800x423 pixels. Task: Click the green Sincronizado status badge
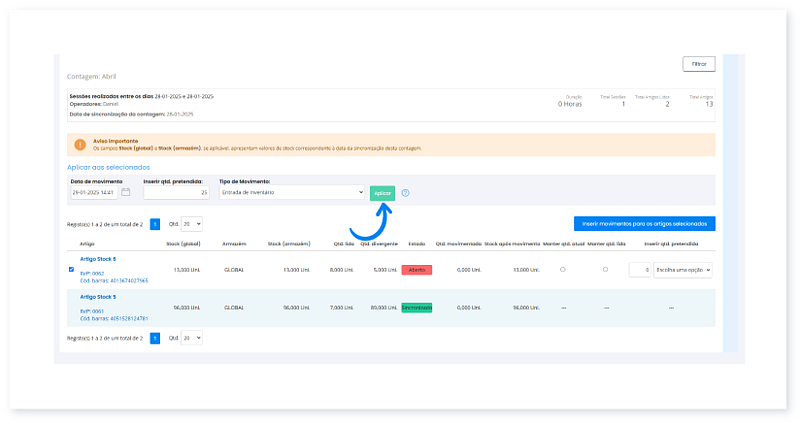417,308
